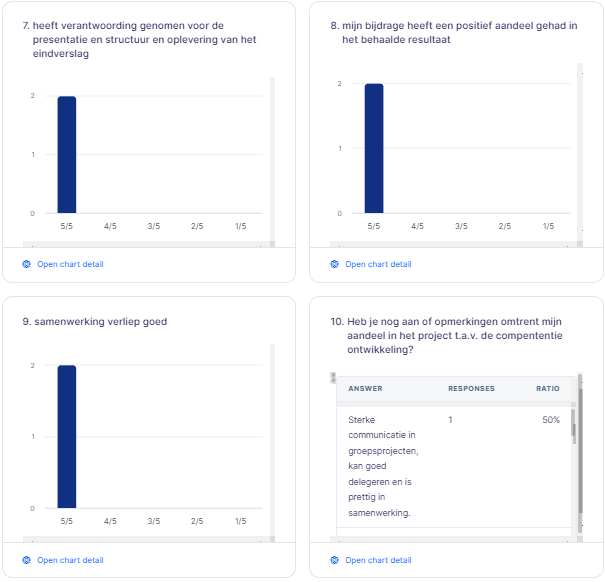Sort table by the ANSWER column header

coord(363,389)
